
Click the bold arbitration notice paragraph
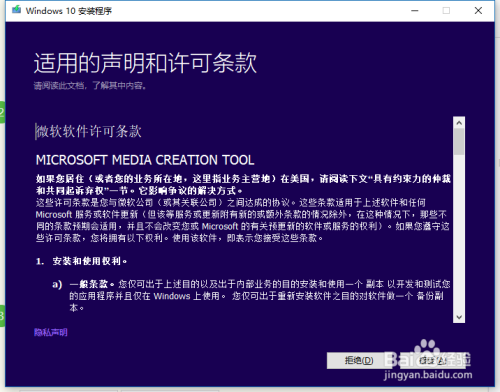[243, 185]
